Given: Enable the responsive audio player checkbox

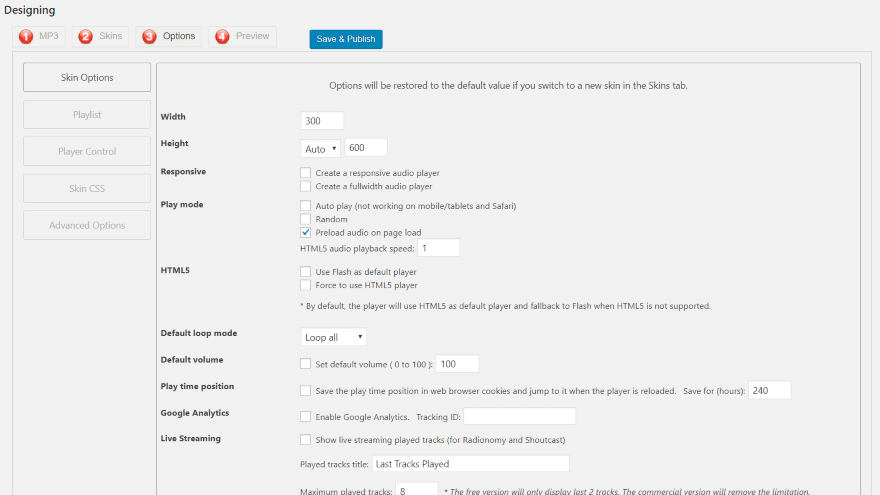Looking at the screenshot, I should [x=306, y=173].
